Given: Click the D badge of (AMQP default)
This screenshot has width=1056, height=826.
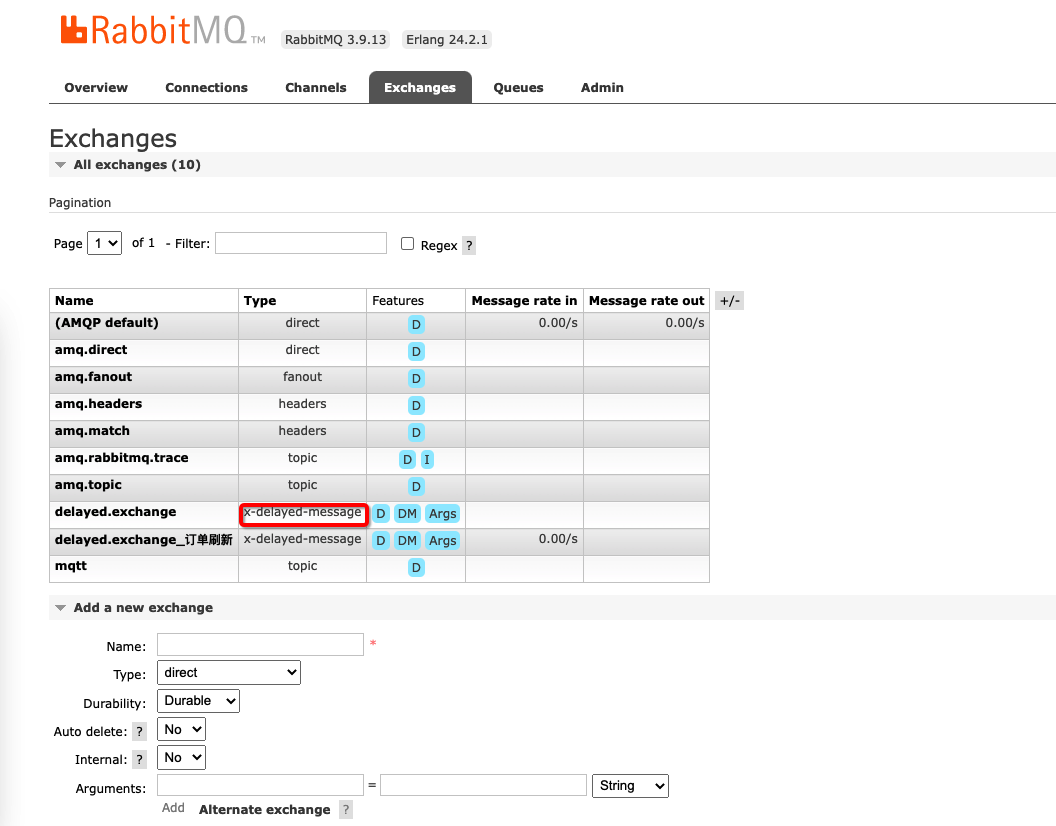Looking at the screenshot, I should (416, 325).
